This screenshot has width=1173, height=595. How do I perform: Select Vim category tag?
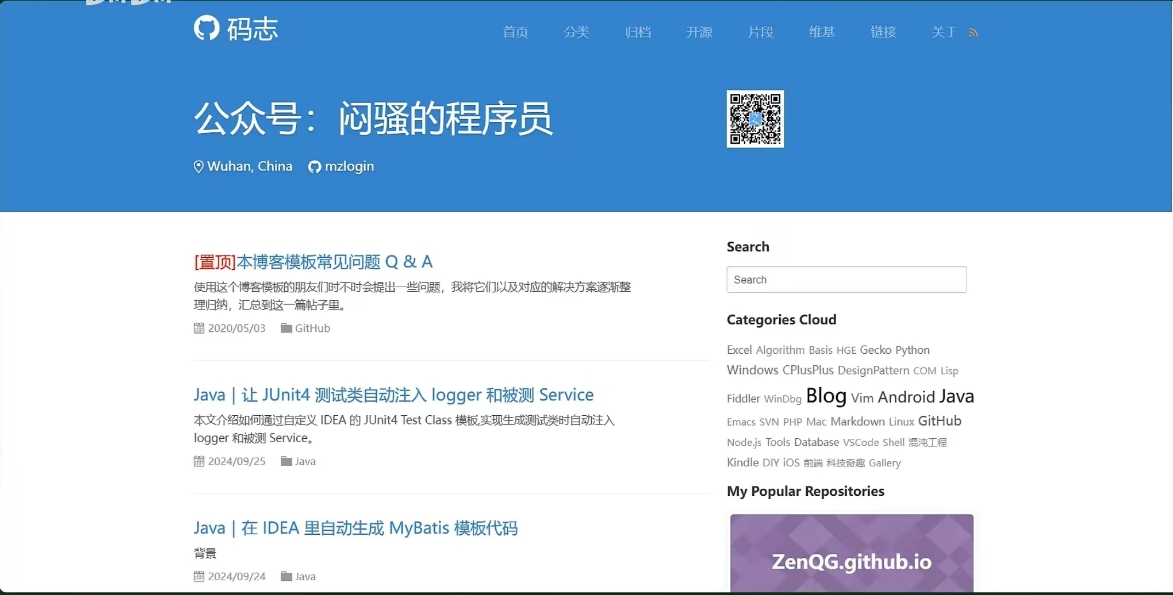point(862,397)
